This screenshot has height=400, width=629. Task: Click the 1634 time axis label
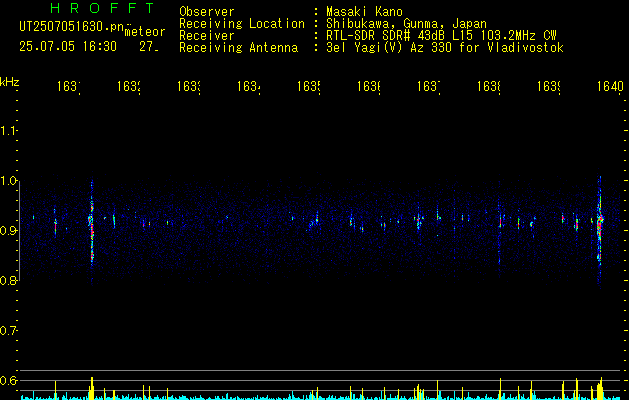248,86
